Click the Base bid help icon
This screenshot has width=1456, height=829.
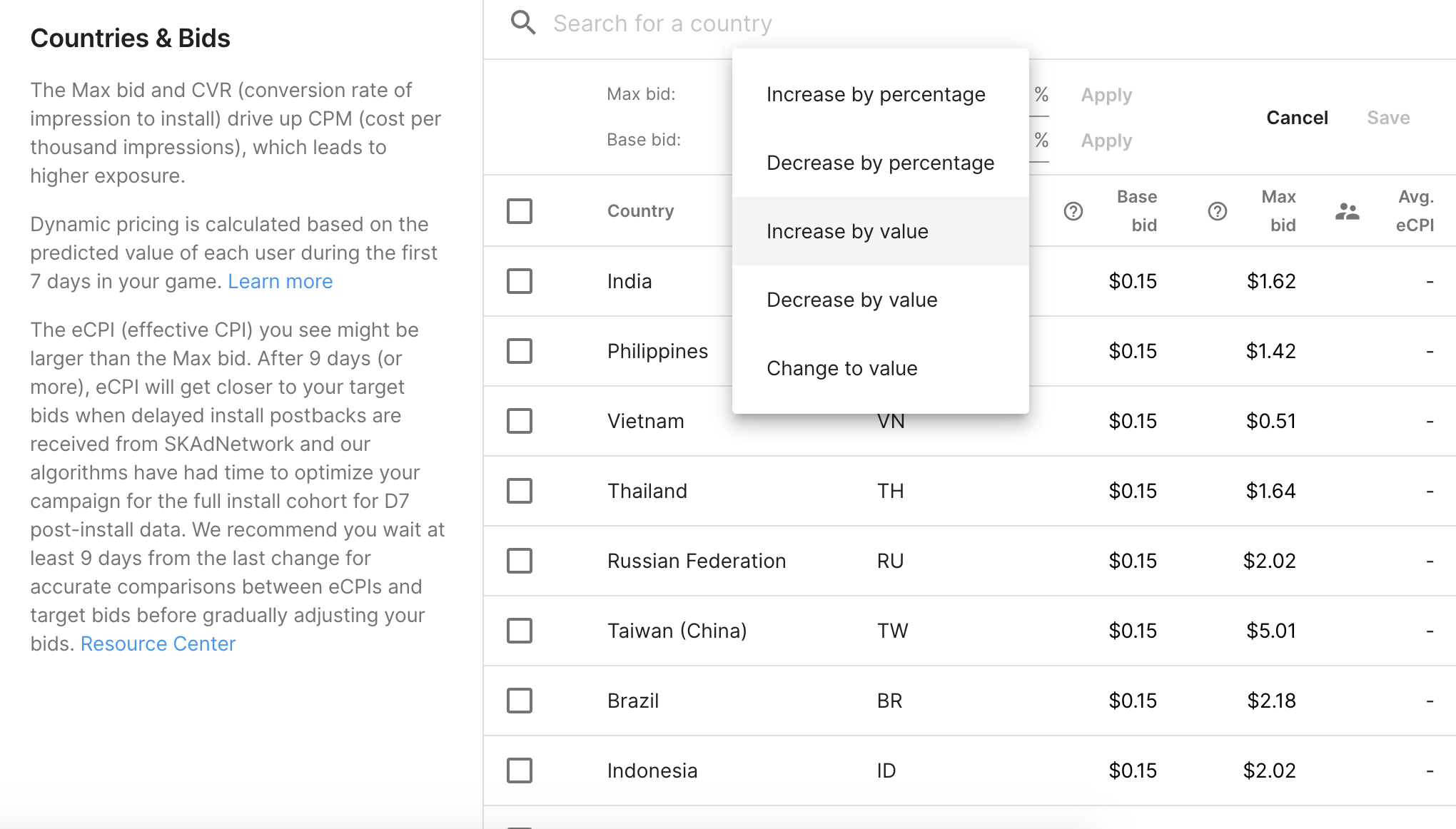tap(1073, 211)
